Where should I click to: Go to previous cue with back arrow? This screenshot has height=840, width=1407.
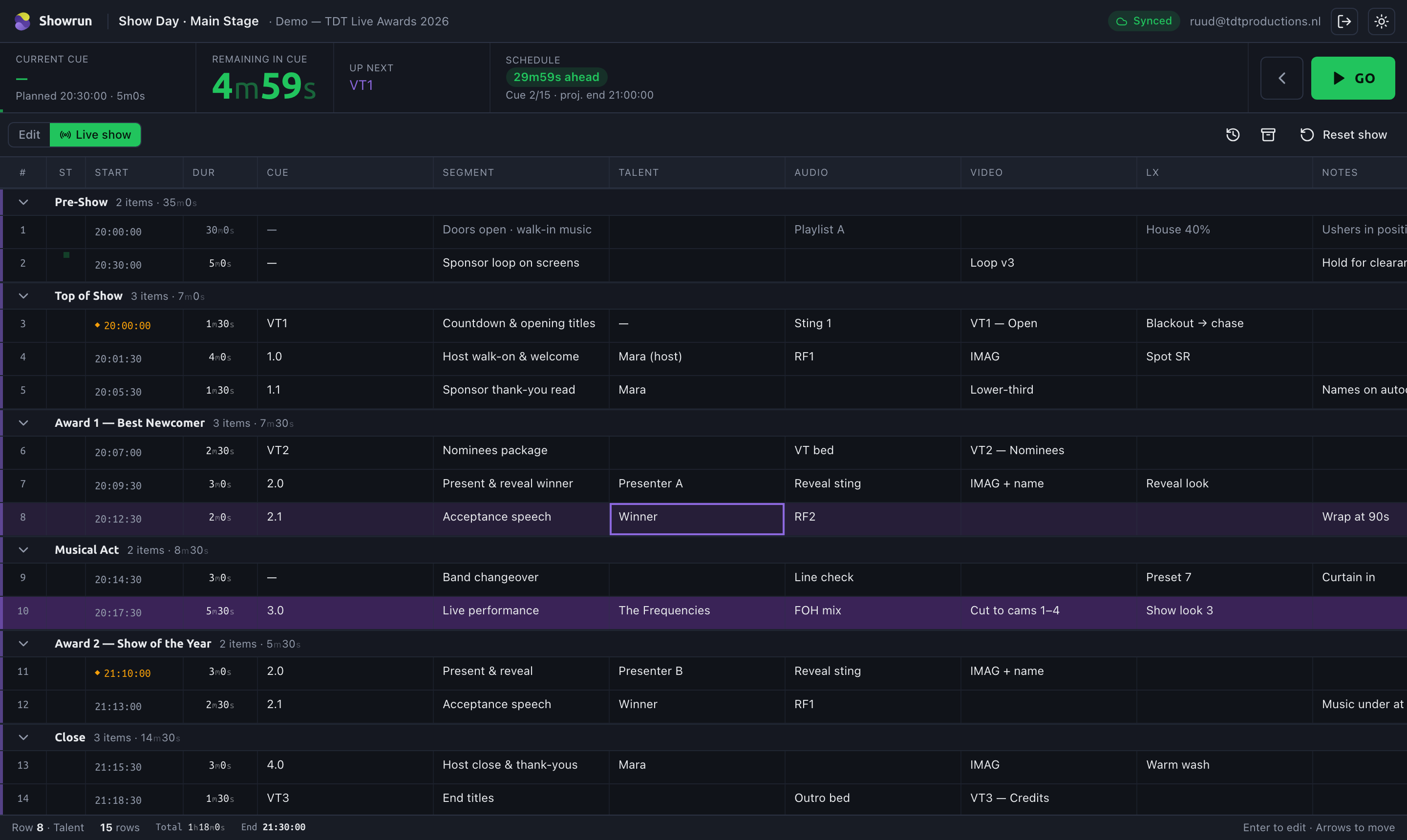point(1282,78)
